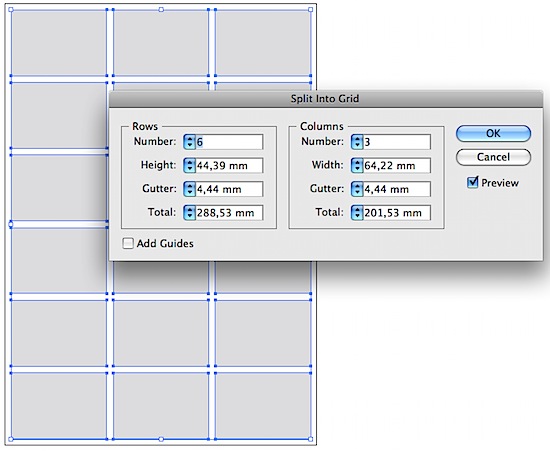The height and width of the screenshot is (454, 550).
Task: Click the Columns Total input field
Action: tap(397, 213)
